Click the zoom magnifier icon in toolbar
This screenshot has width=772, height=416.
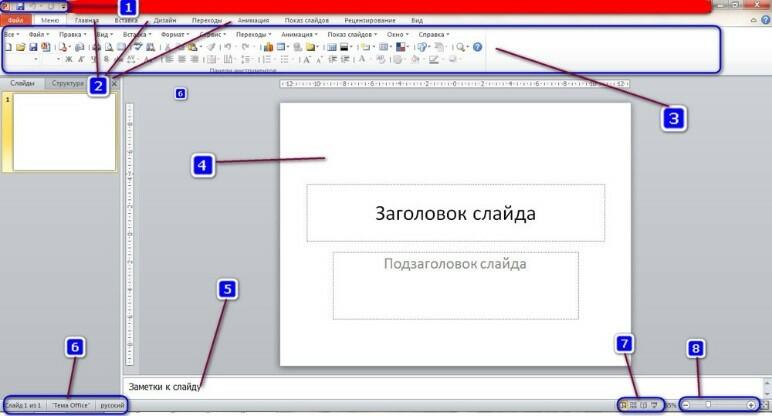pyautogui.click(x=460, y=47)
